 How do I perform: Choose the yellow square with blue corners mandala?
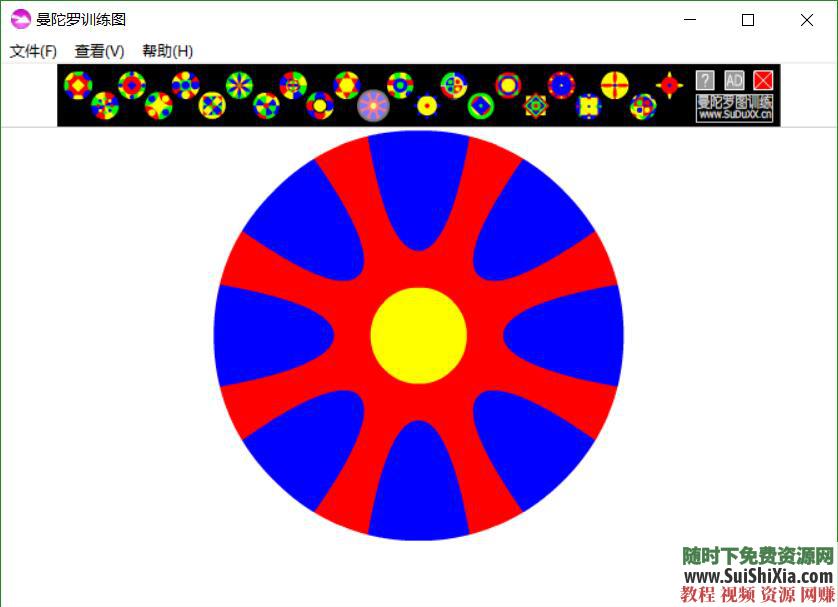[x=589, y=105]
